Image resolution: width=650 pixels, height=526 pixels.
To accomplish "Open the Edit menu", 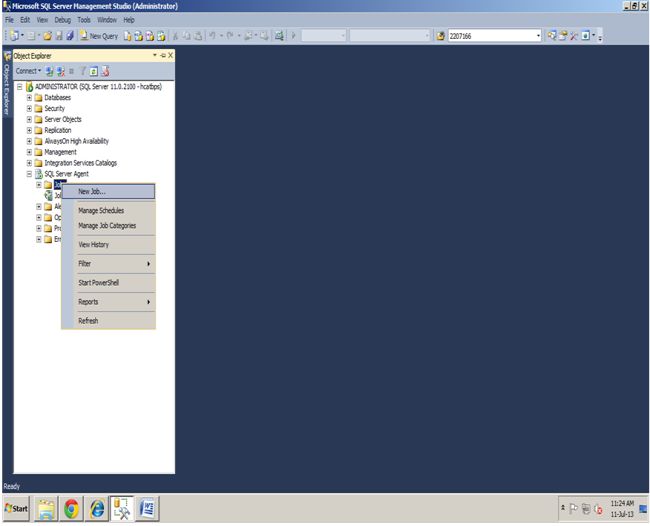I will click(25, 20).
